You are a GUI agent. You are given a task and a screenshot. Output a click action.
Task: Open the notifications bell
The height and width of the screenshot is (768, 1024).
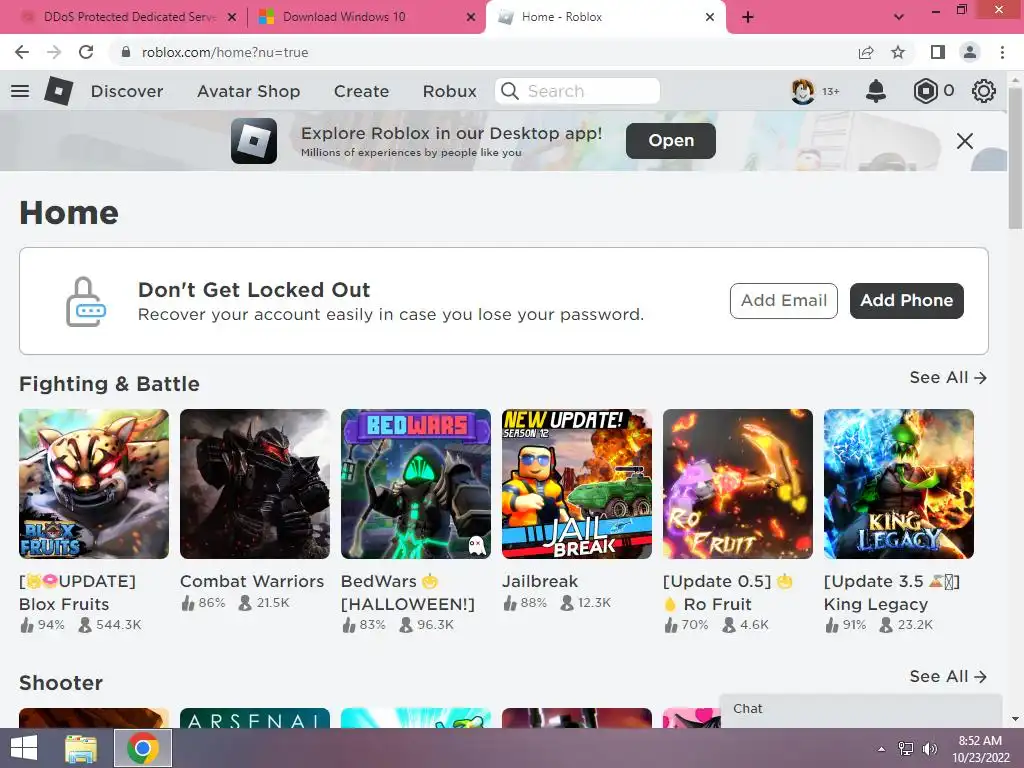point(876,91)
